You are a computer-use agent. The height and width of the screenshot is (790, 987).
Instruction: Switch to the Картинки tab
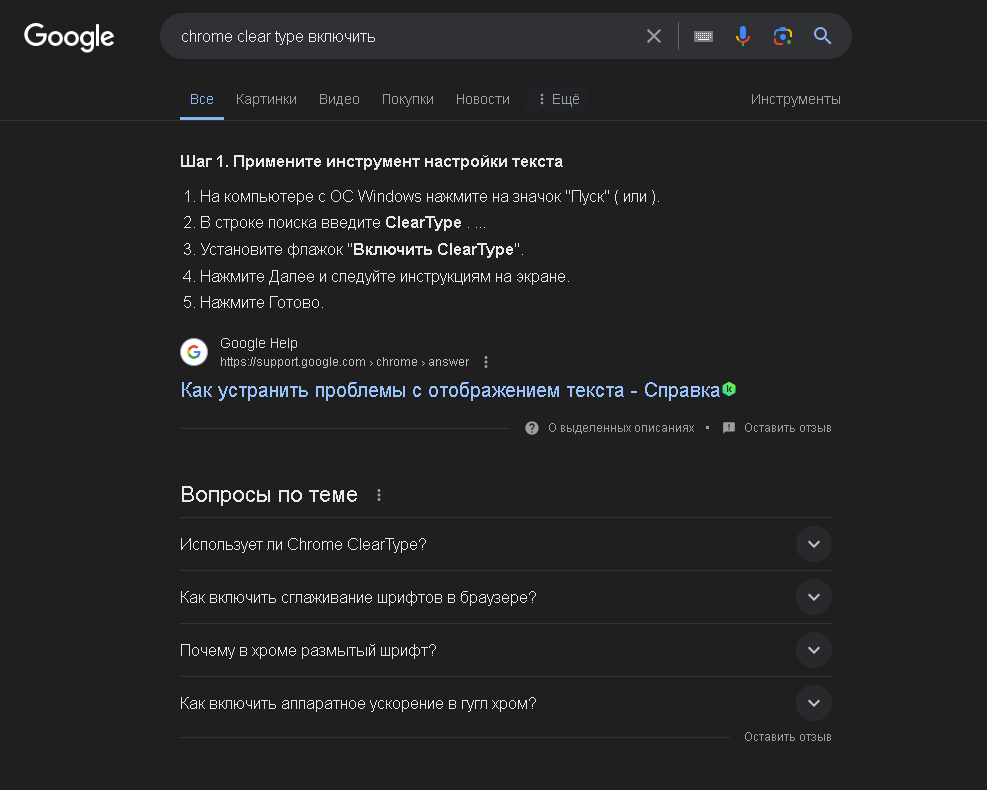click(266, 99)
